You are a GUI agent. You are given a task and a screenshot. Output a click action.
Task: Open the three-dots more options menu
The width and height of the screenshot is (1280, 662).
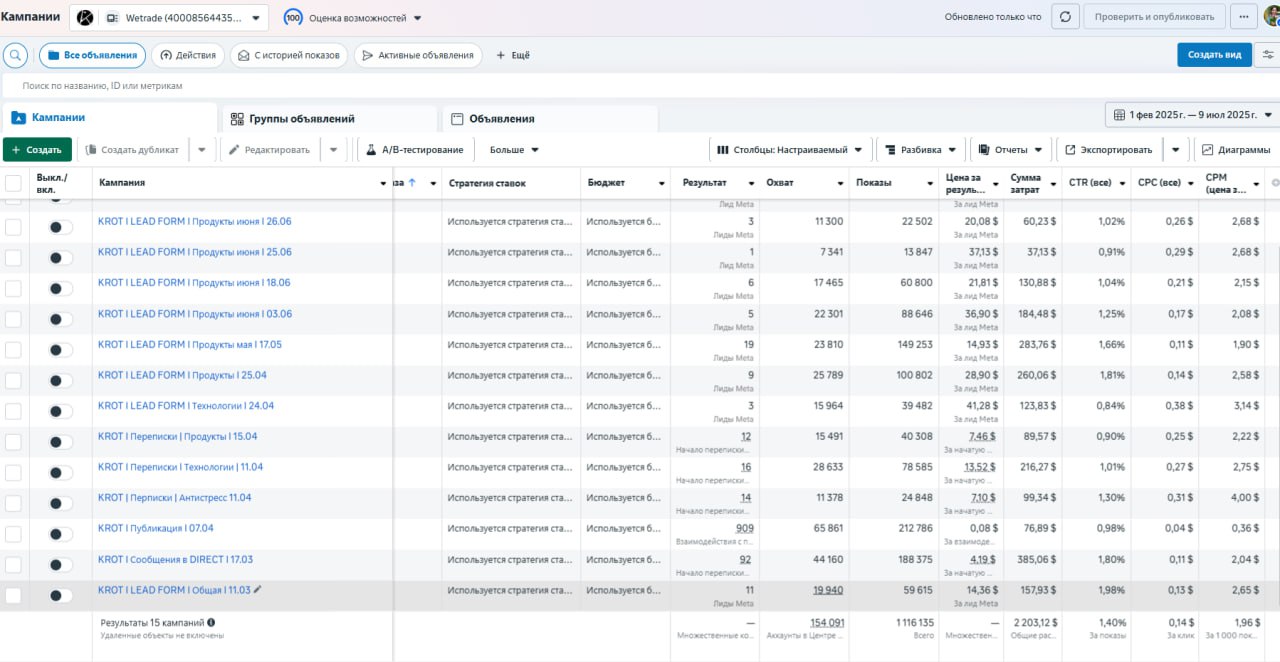coord(1244,17)
